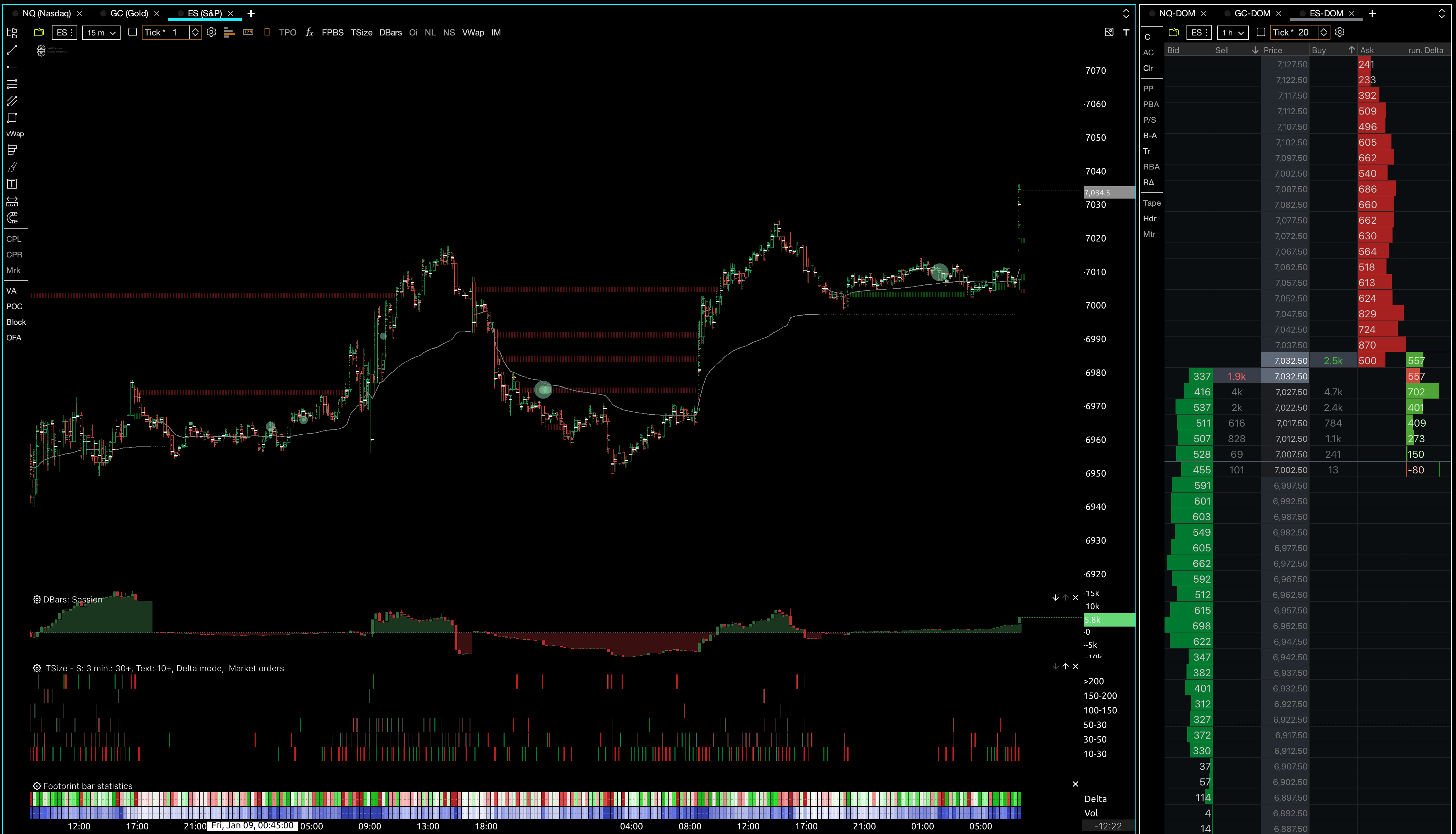Activate the ruler measure tool
The width and height of the screenshot is (1456, 834).
click(12, 202)
